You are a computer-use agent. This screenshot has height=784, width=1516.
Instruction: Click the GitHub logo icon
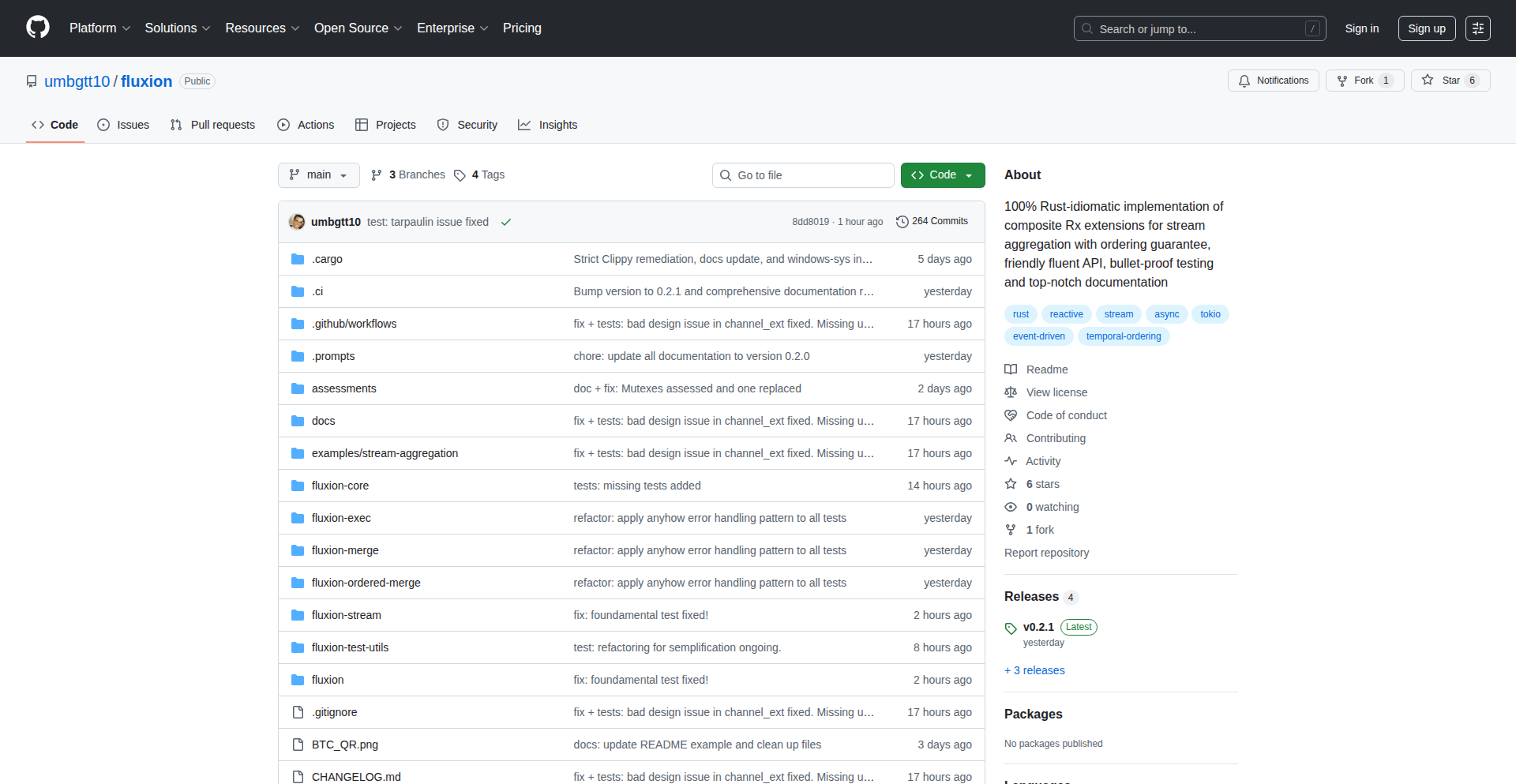[x=38, y=28]
